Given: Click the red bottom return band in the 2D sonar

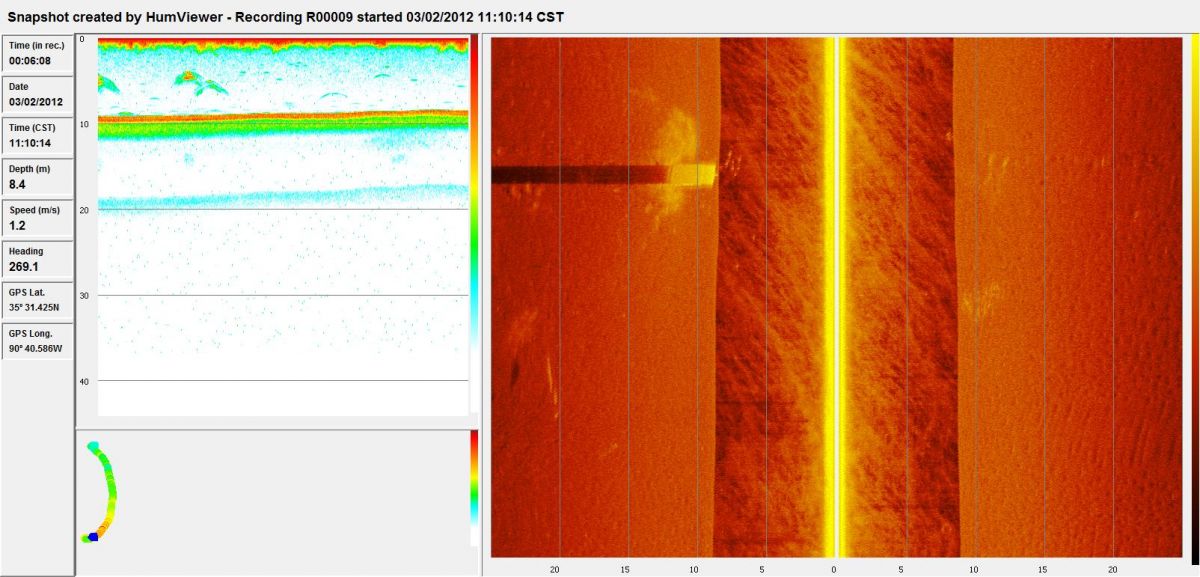Looking at the screenshot, I should pos(284,115).
